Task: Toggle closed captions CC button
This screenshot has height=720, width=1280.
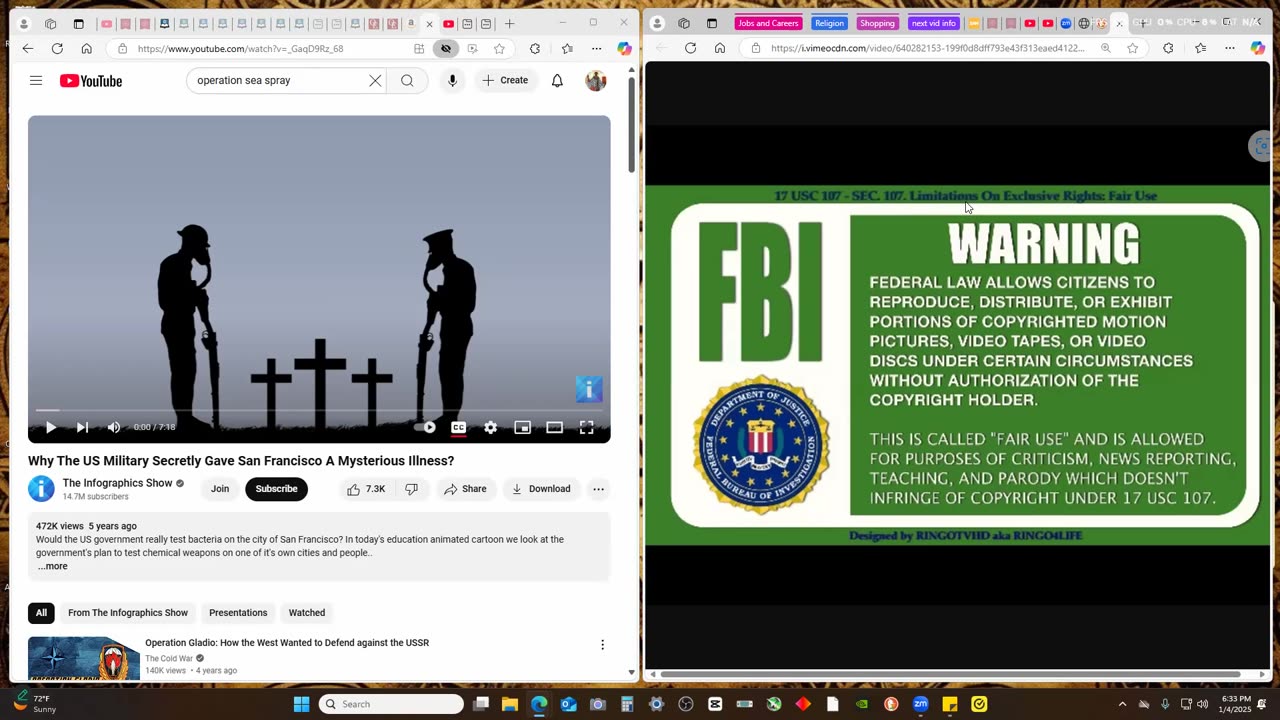Action: tap(458, 427)
